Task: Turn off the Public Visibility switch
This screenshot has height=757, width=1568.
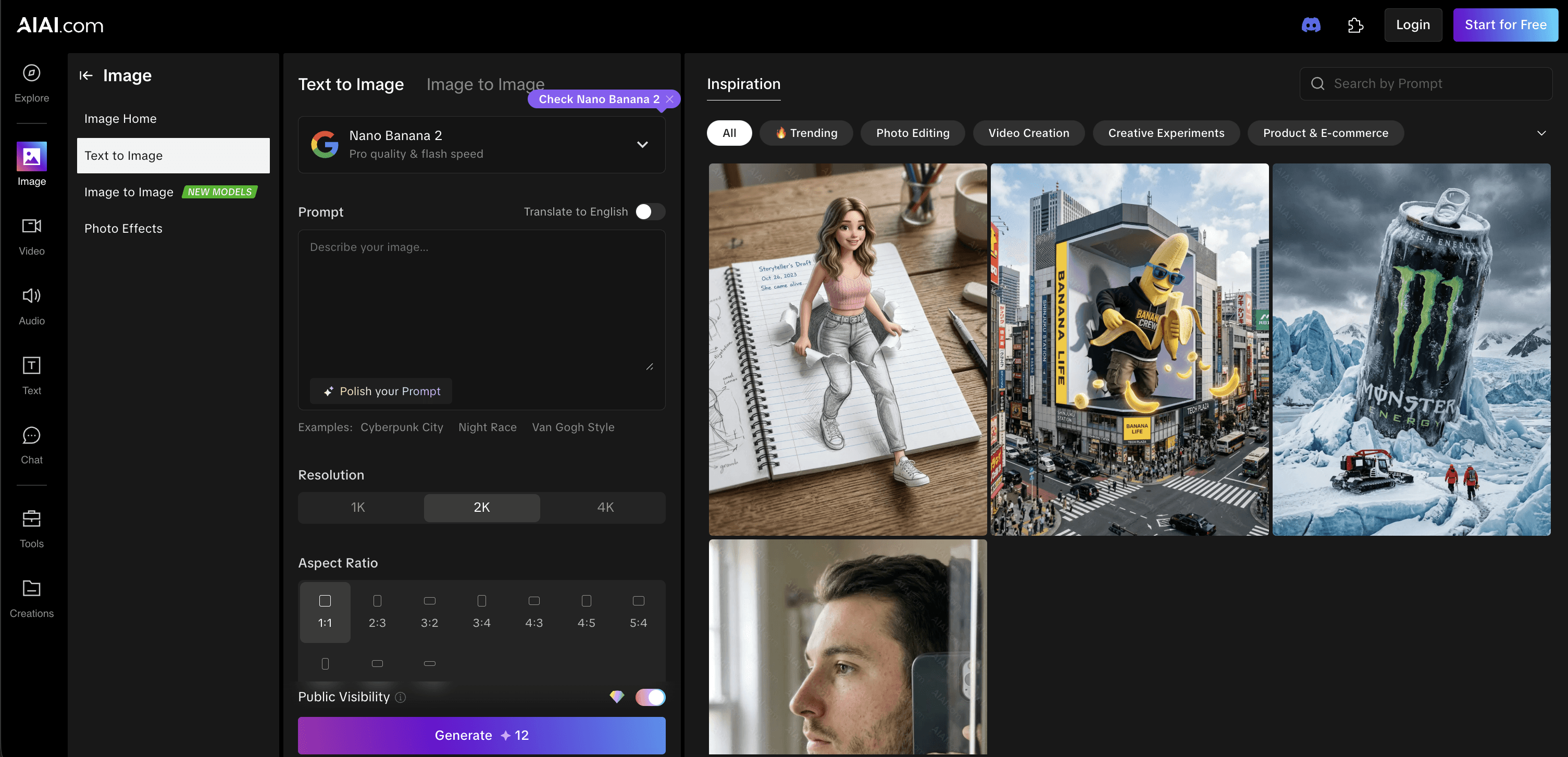Action: pyautogui.click(x=650, y=697)
